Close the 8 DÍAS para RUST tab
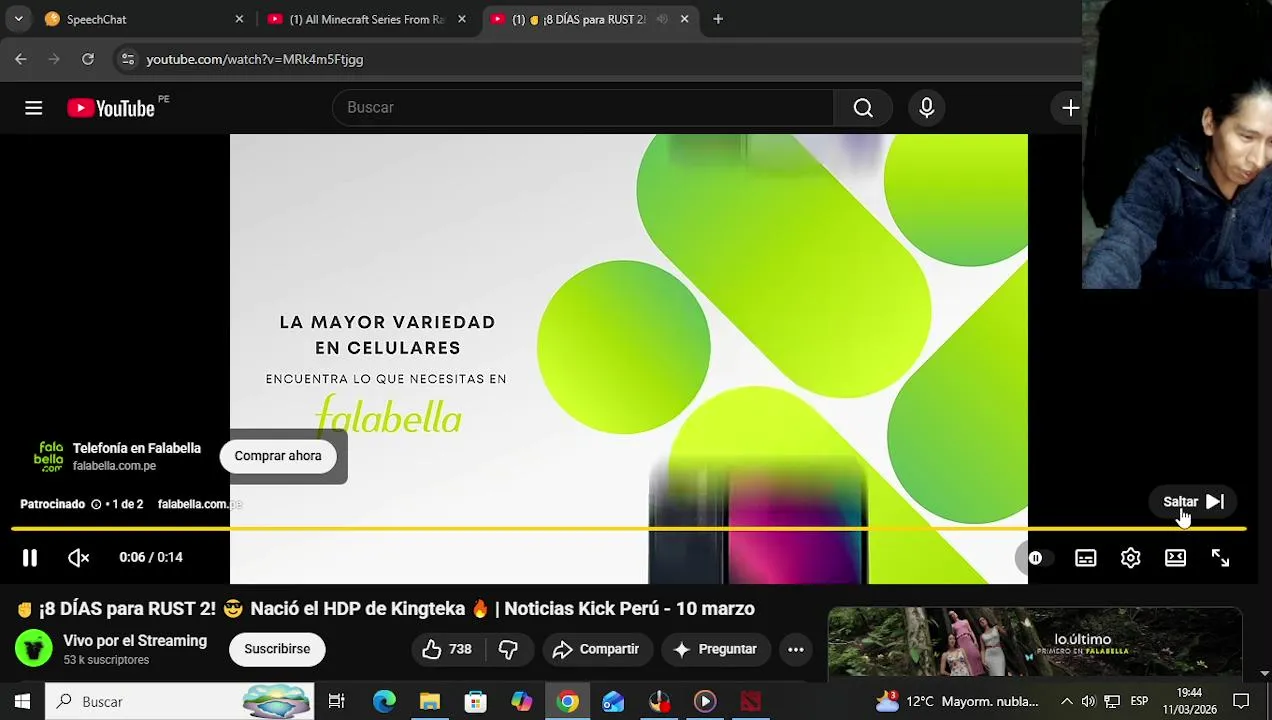The height and width of the screenshot is (720, 1272). (x=684, y=19)
